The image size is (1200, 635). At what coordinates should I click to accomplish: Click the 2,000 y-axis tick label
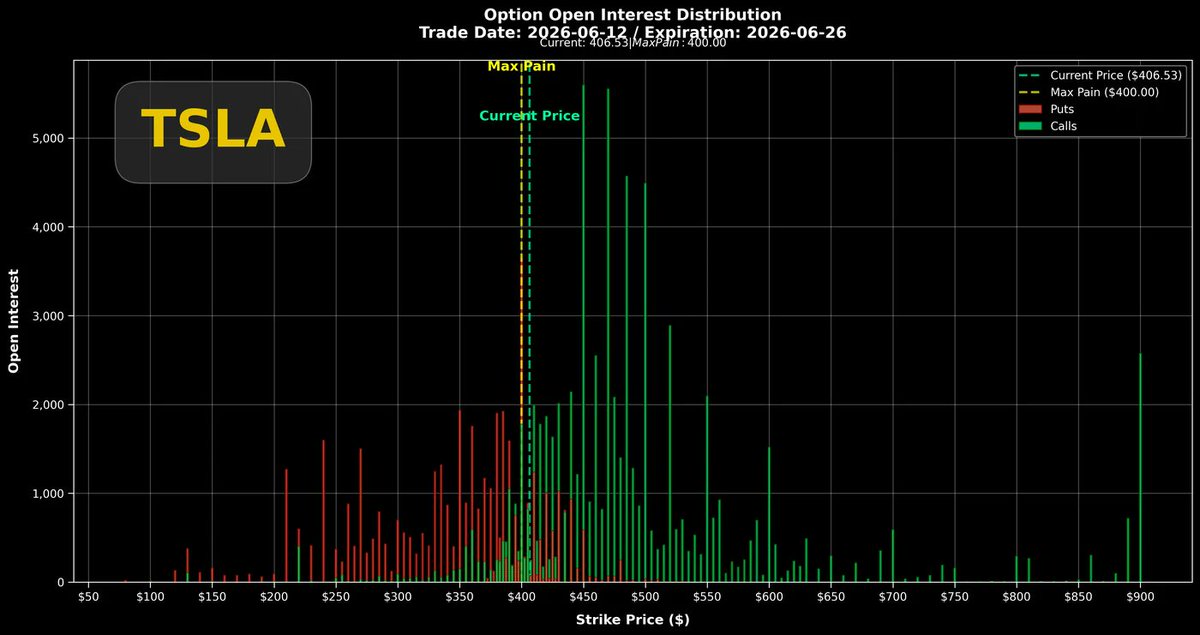tap(50, 405)
